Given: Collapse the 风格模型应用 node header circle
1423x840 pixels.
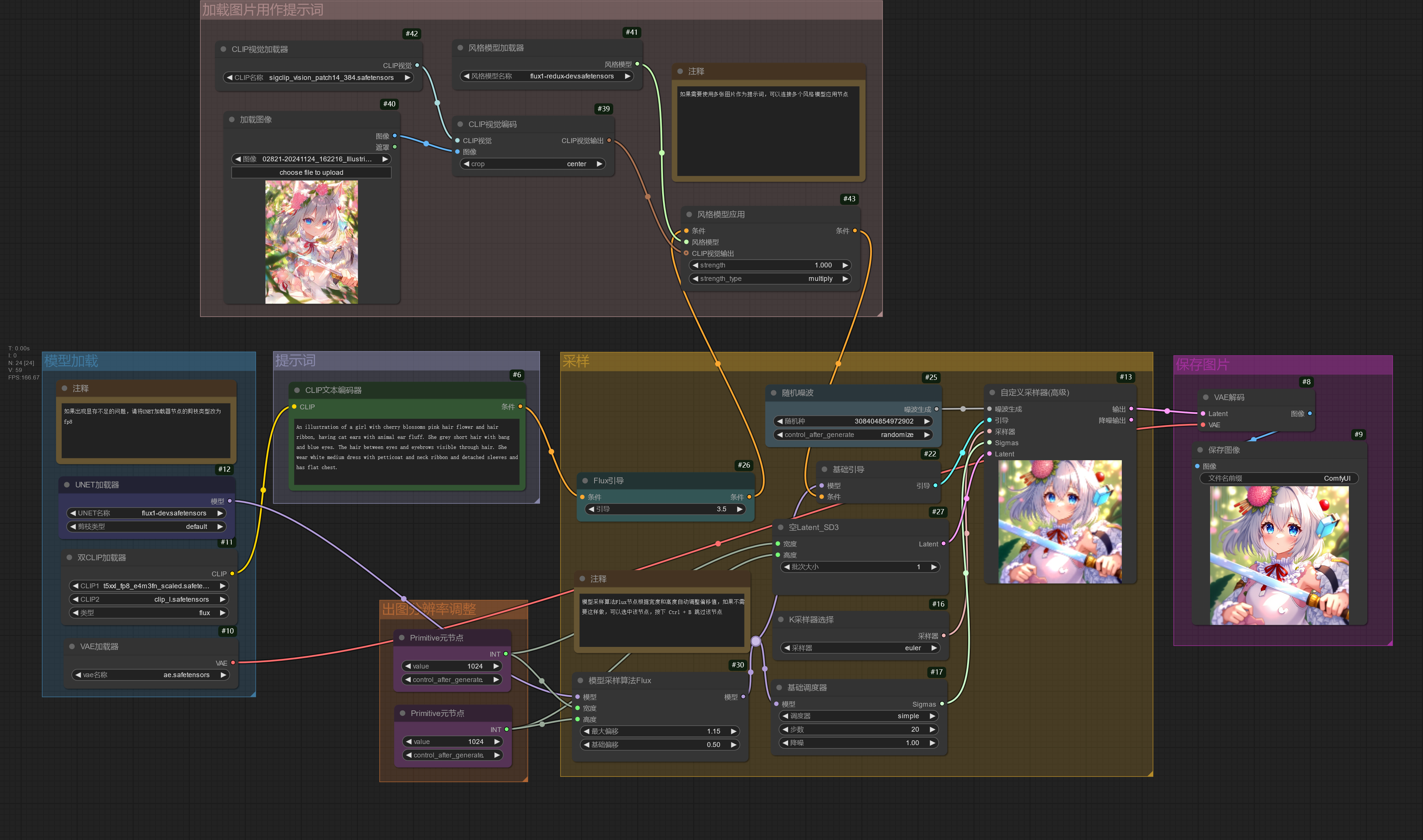Looking at the screenshot, I should pos(689,214).
